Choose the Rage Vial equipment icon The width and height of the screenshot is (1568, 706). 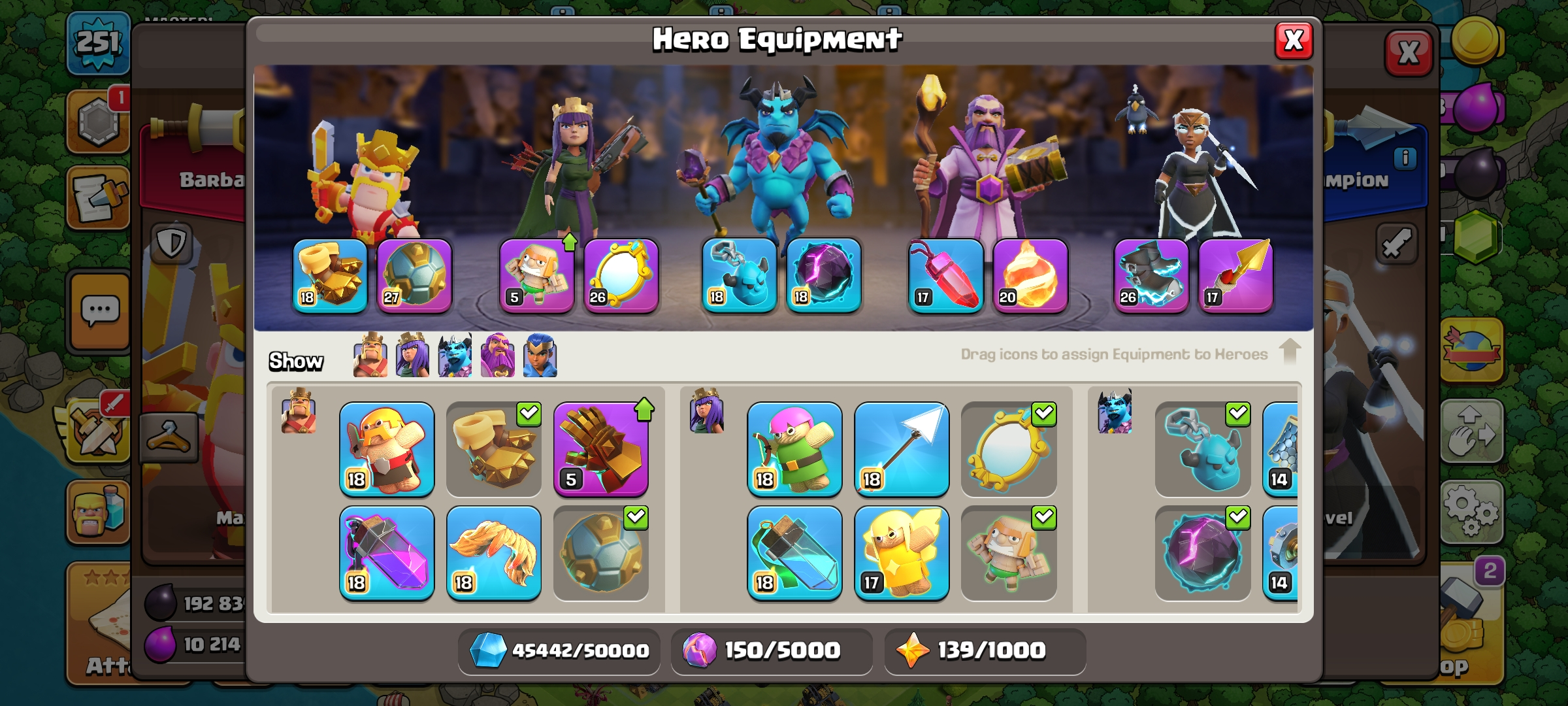click(x=387, y=553)
